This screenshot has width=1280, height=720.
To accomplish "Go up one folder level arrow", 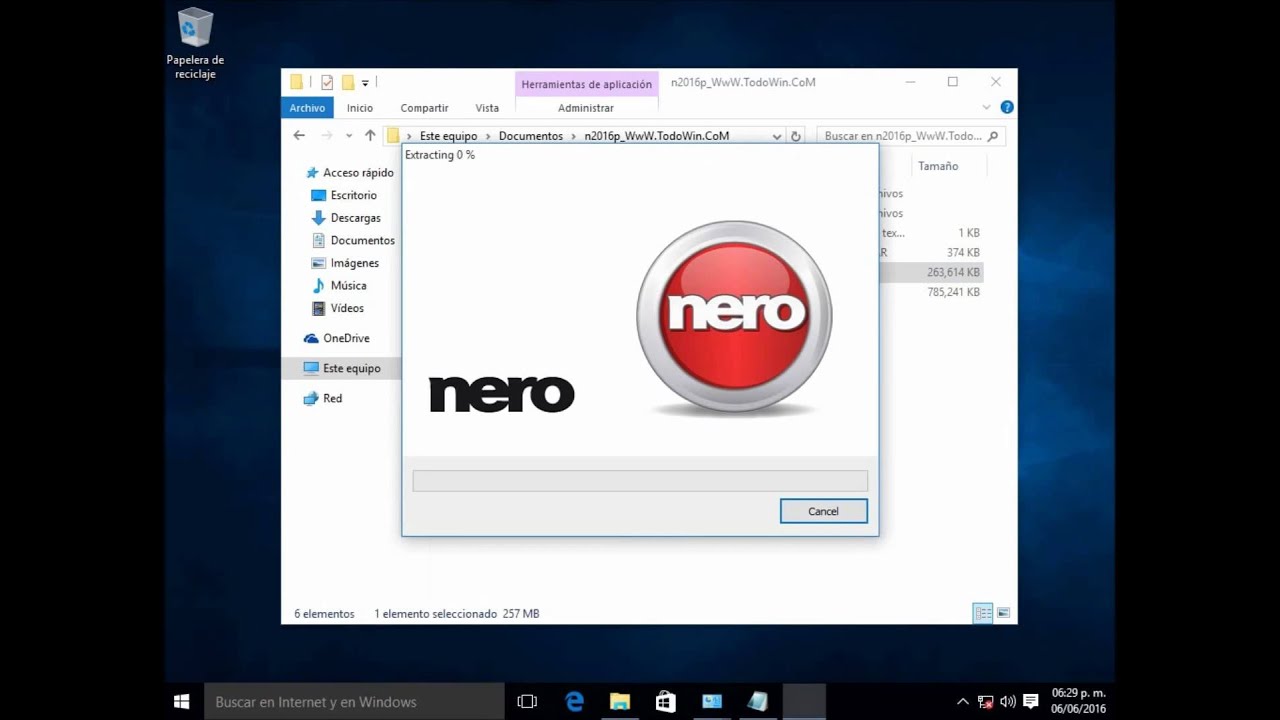I will click(370, 136).
